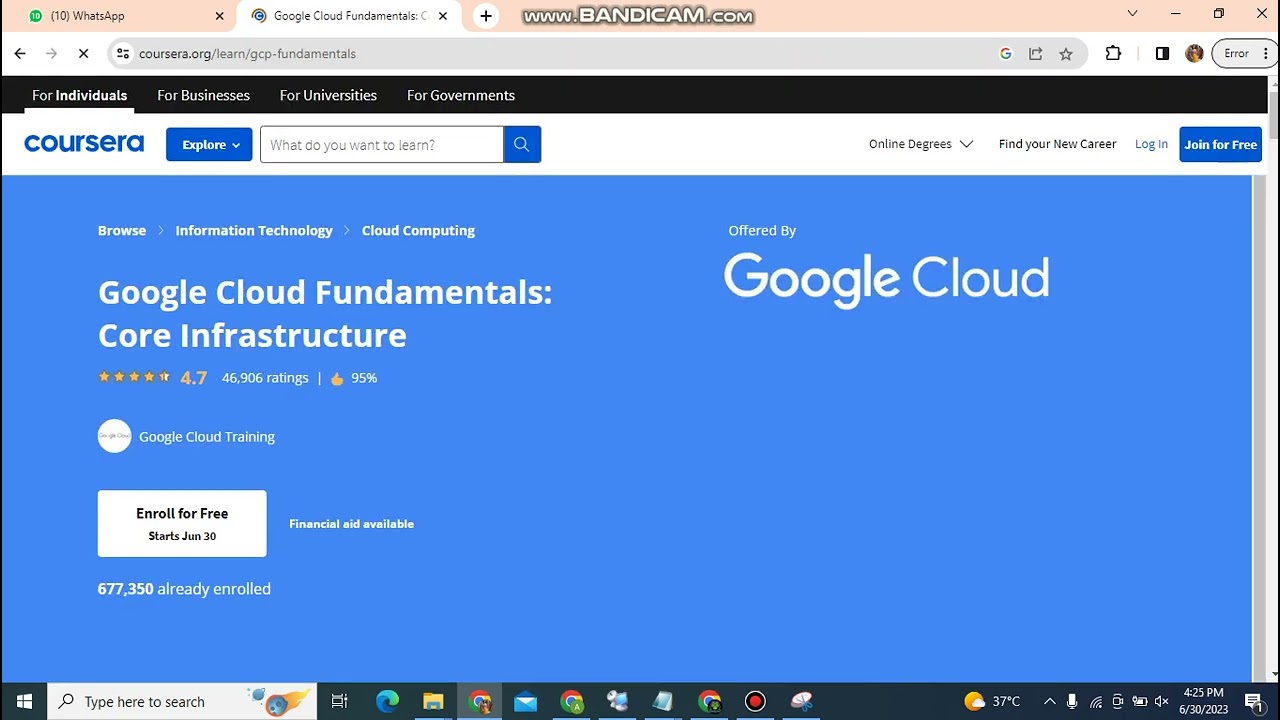Launch Microsoft Edge from taskbar
This screenshot has height=720, width=1280.
coord(387,701)
